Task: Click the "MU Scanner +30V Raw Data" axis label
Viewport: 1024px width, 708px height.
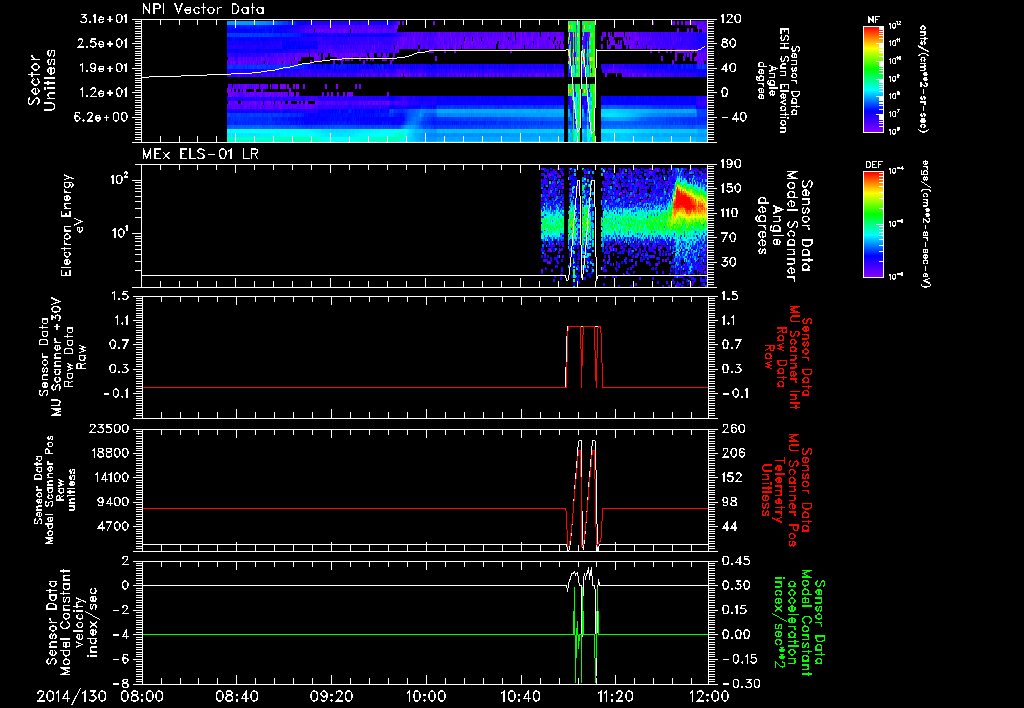Action: click(63, 357)
